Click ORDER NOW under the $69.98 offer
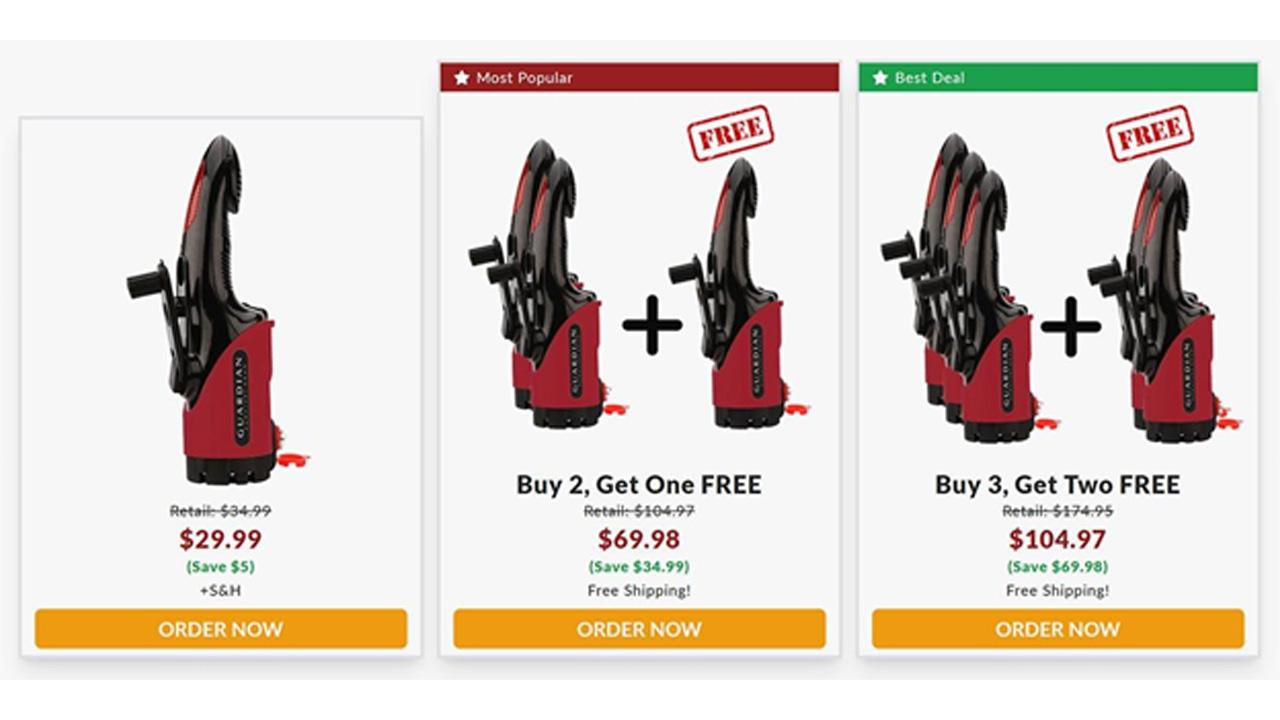The width and height of the screenshot is (1280, 720). click(x=639, y=629)
